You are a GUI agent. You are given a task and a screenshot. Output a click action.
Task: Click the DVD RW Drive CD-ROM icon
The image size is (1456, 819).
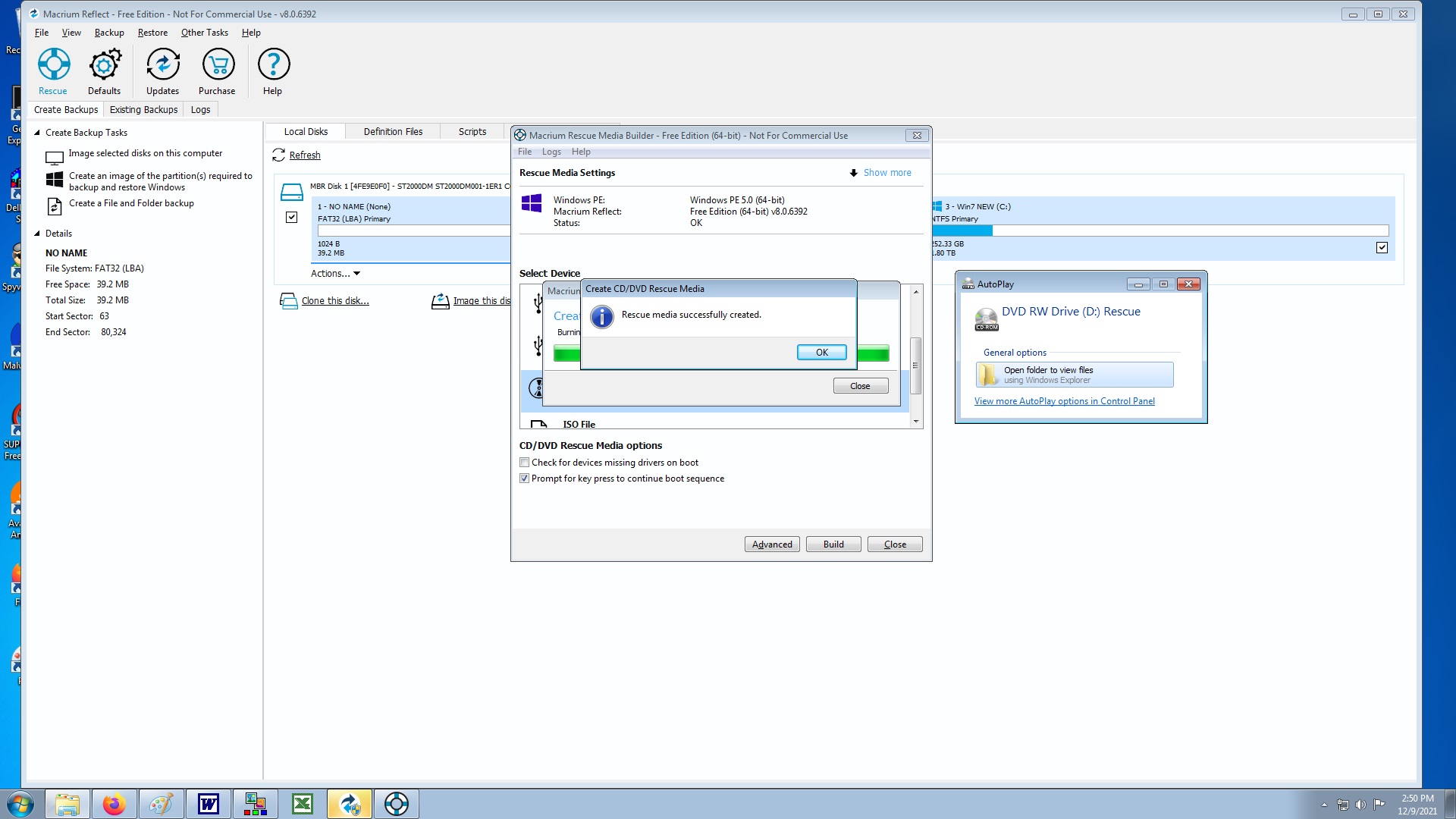987,320
